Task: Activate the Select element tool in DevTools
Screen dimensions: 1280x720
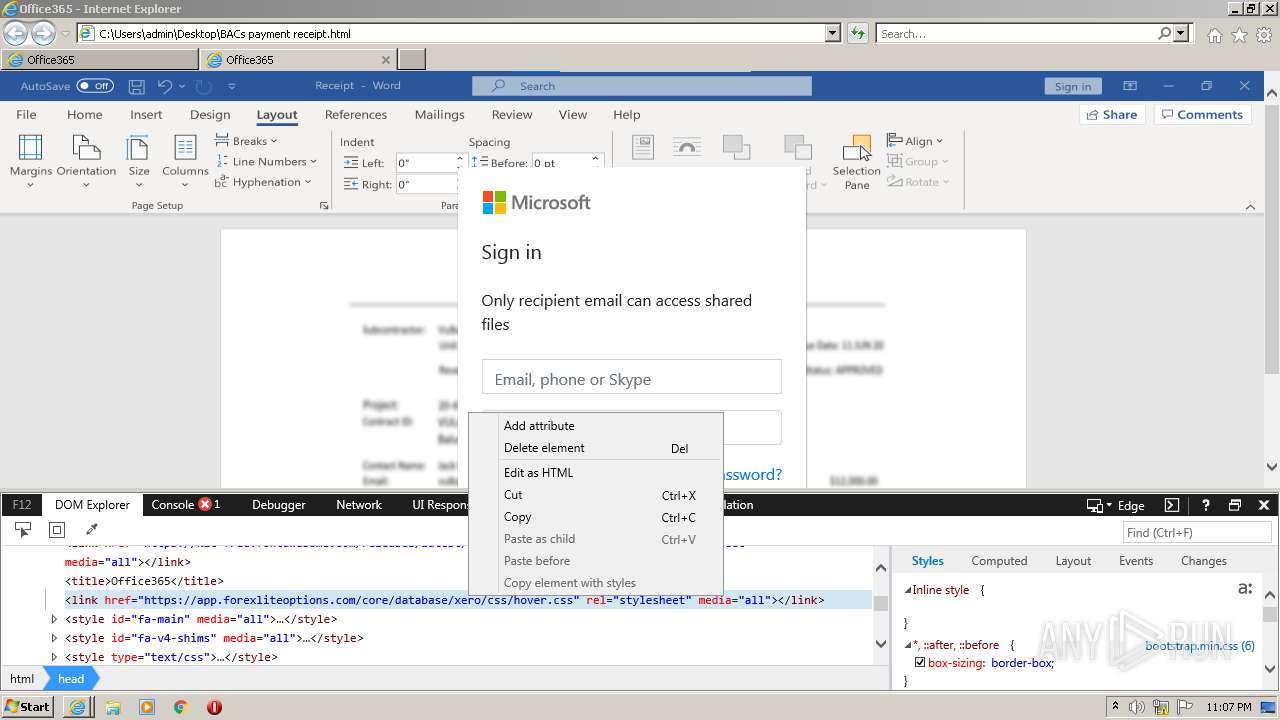Action: pyautogui.click(x=23, y=530)
